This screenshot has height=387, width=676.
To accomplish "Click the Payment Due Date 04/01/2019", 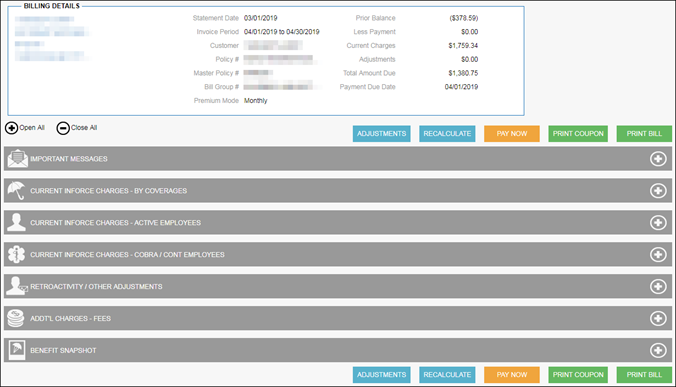I will [x=461, y=87].
